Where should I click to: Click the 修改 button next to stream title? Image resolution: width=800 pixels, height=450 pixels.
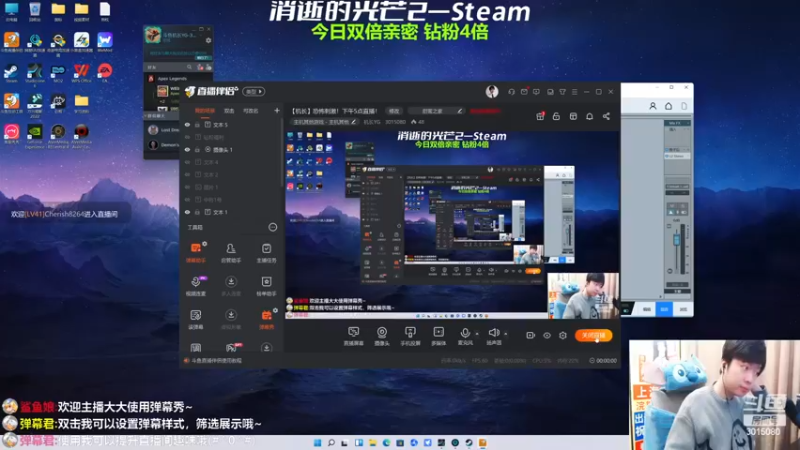(394, 111)
